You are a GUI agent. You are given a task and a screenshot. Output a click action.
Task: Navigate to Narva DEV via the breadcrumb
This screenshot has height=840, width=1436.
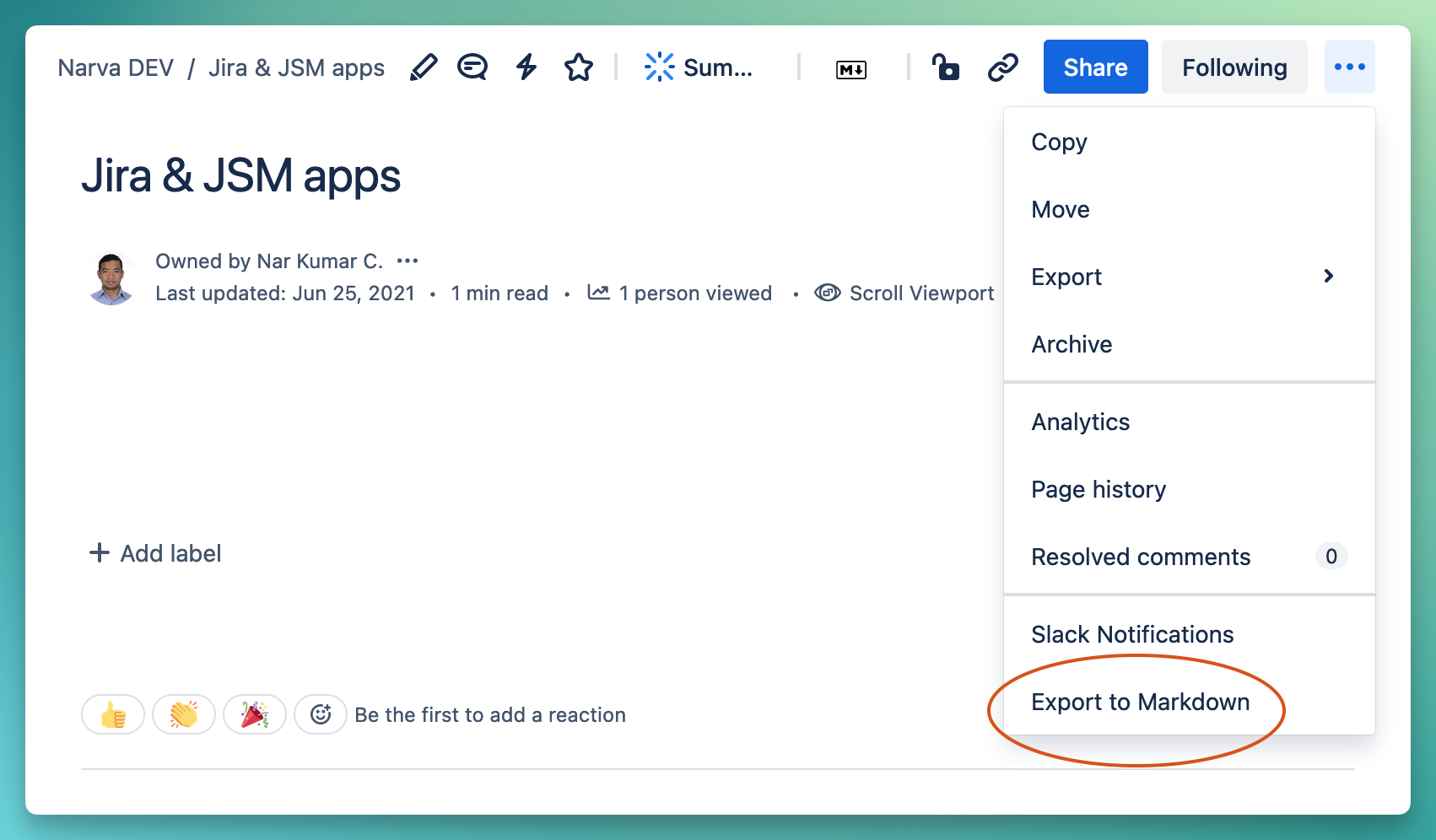[116, 67]
